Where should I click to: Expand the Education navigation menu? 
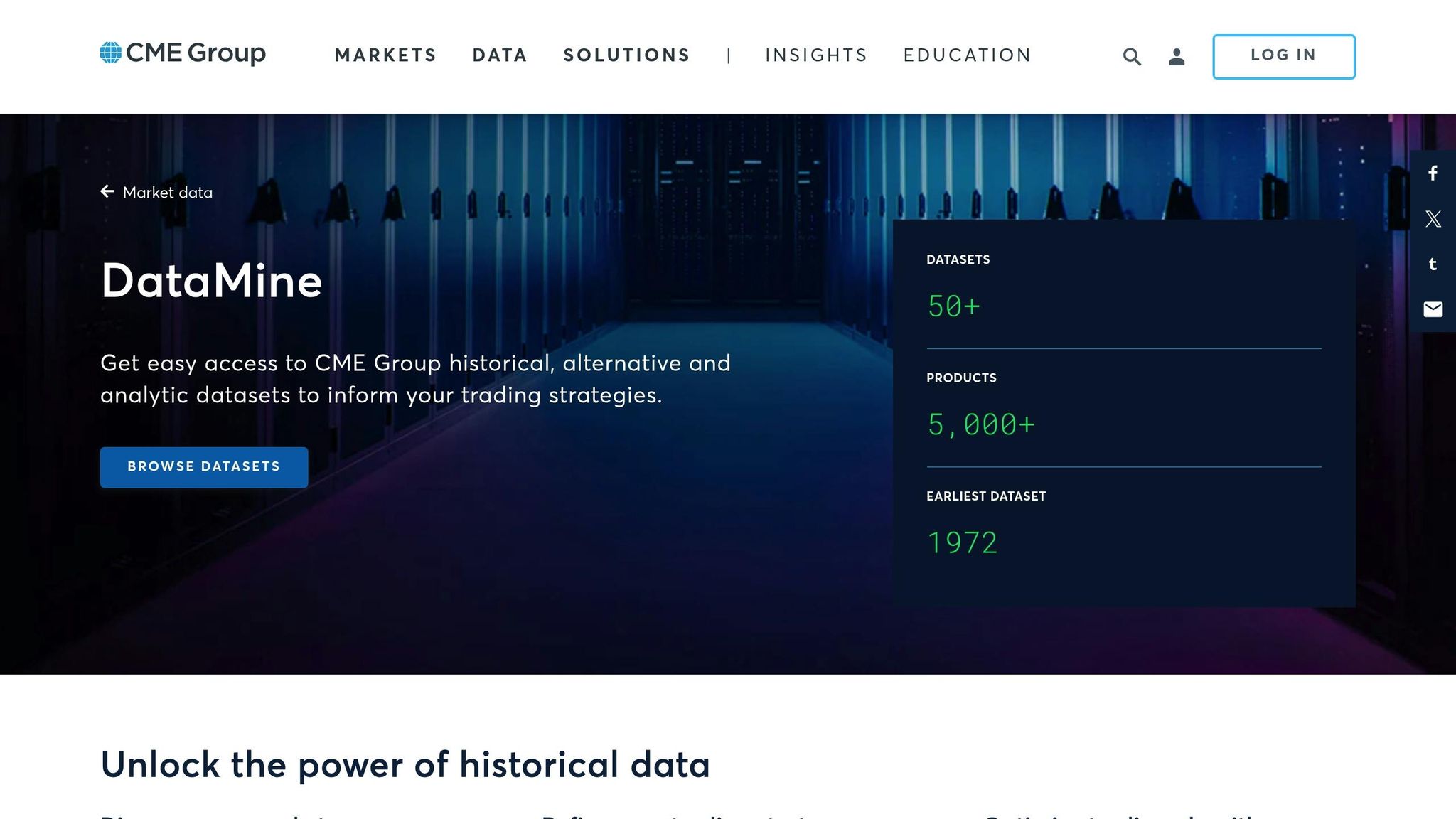click(x=967, y=55)
